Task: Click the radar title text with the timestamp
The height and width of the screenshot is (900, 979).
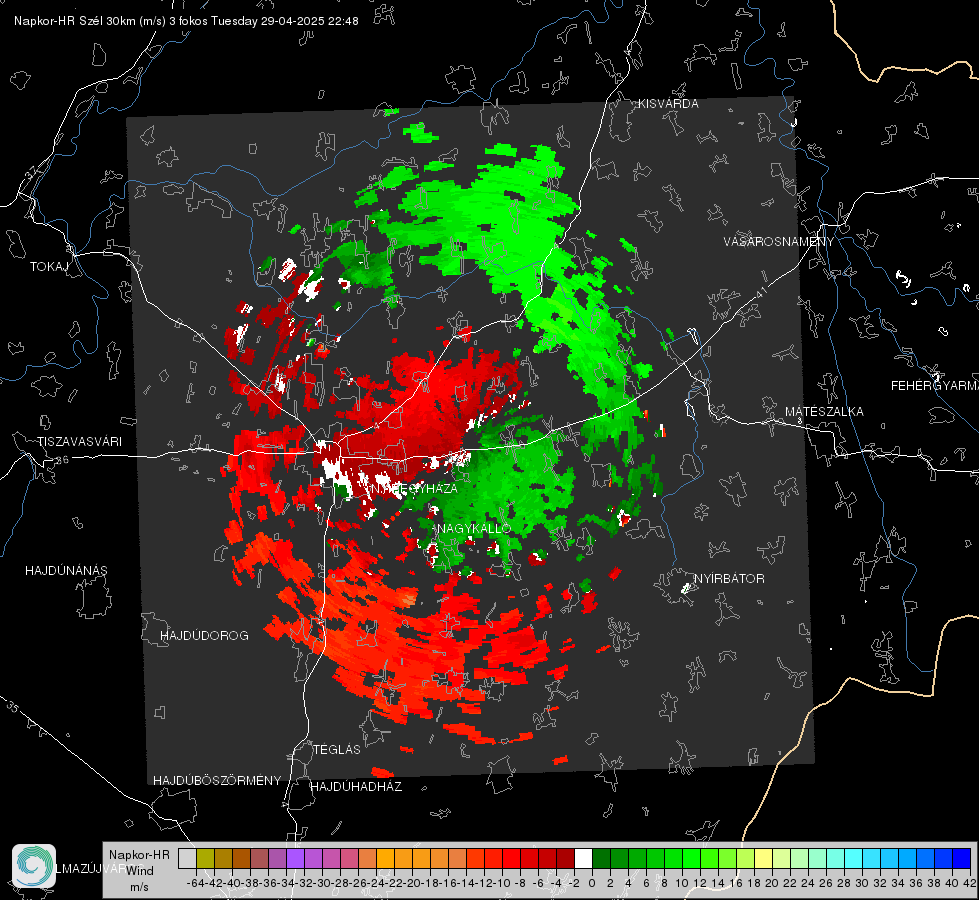Action: [186, 21]
